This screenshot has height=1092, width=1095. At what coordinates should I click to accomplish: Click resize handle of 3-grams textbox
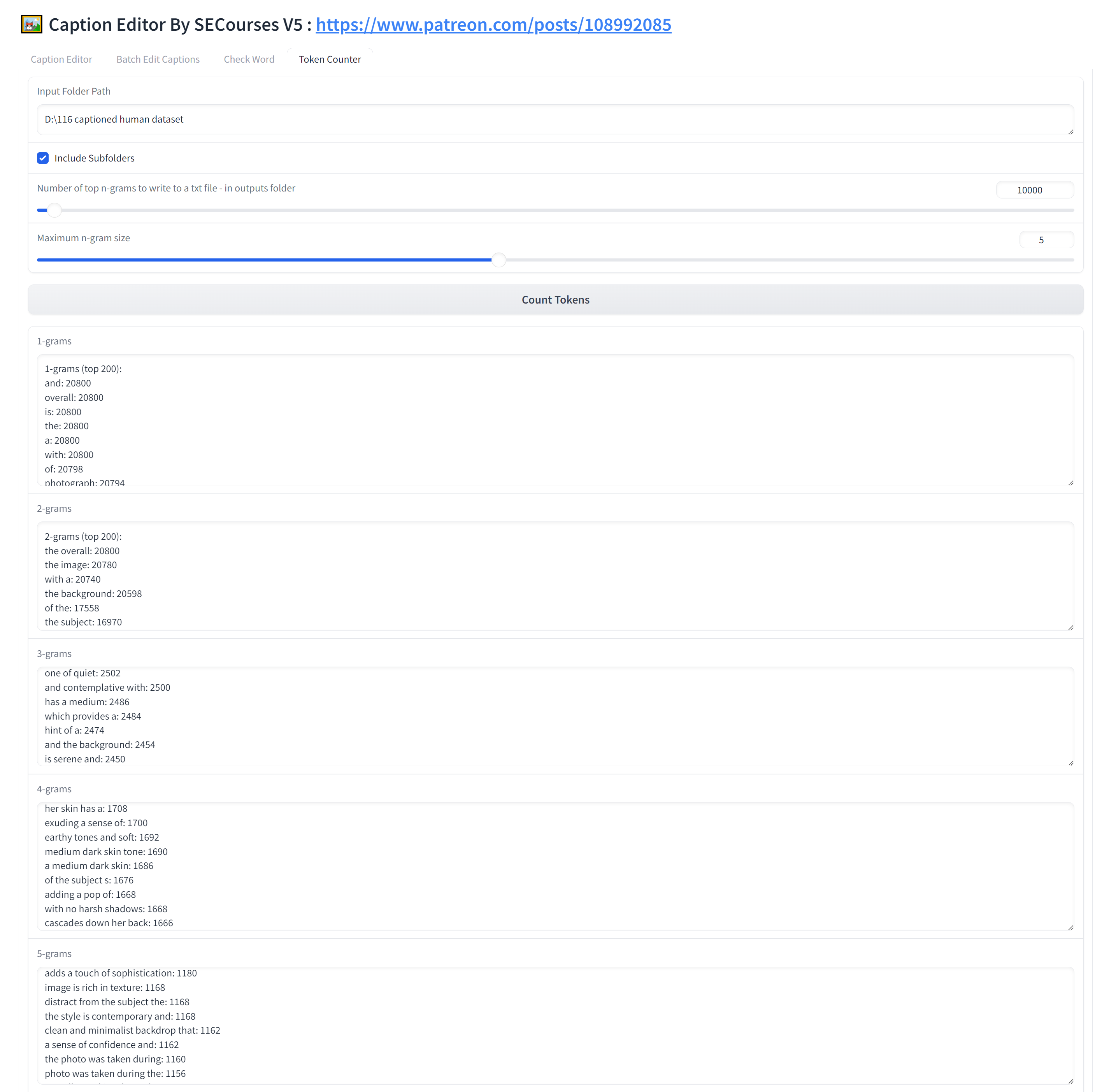(x=1070, y=763)
